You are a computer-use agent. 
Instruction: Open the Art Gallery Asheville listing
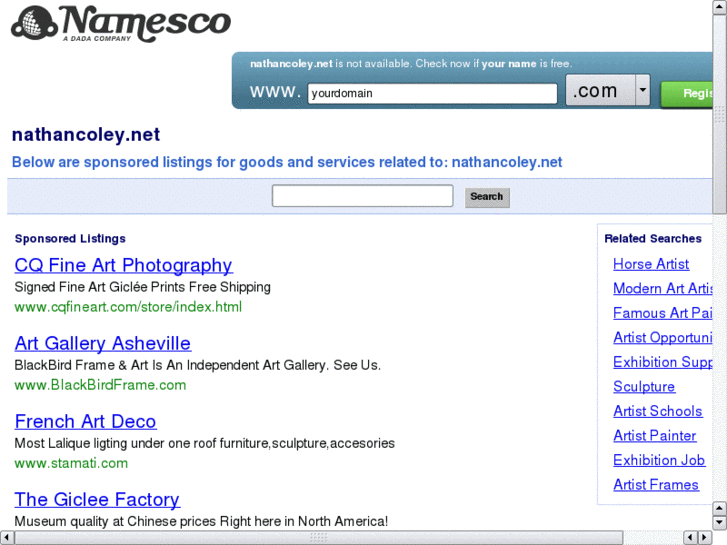pyautogui.click(x=102, y=343)
